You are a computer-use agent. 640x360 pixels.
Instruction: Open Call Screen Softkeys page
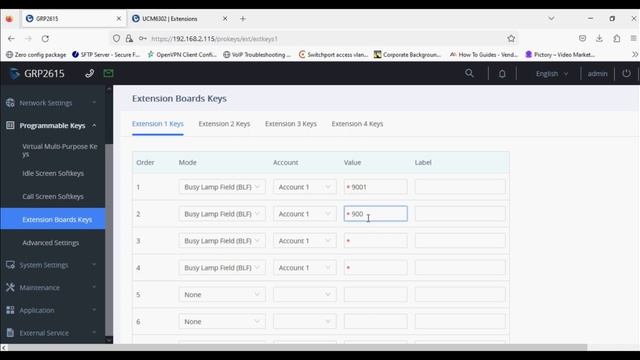[53, 196]
